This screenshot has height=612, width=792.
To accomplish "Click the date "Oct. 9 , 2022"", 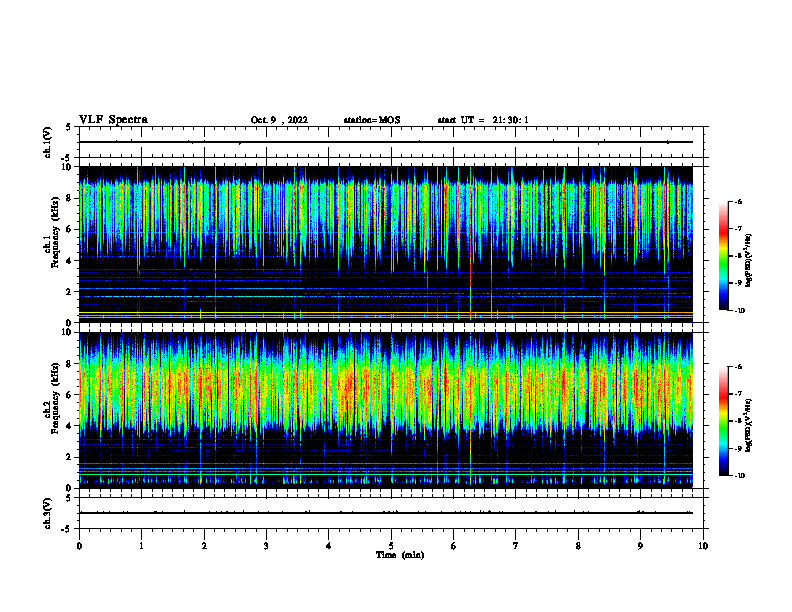I will point(279,120).
